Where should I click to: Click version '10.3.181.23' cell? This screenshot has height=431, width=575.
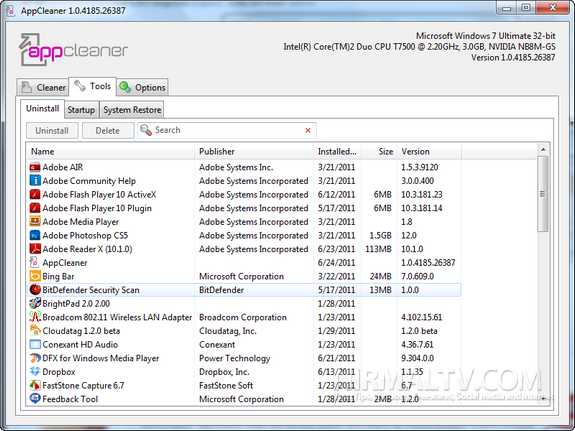pos(422,194)
